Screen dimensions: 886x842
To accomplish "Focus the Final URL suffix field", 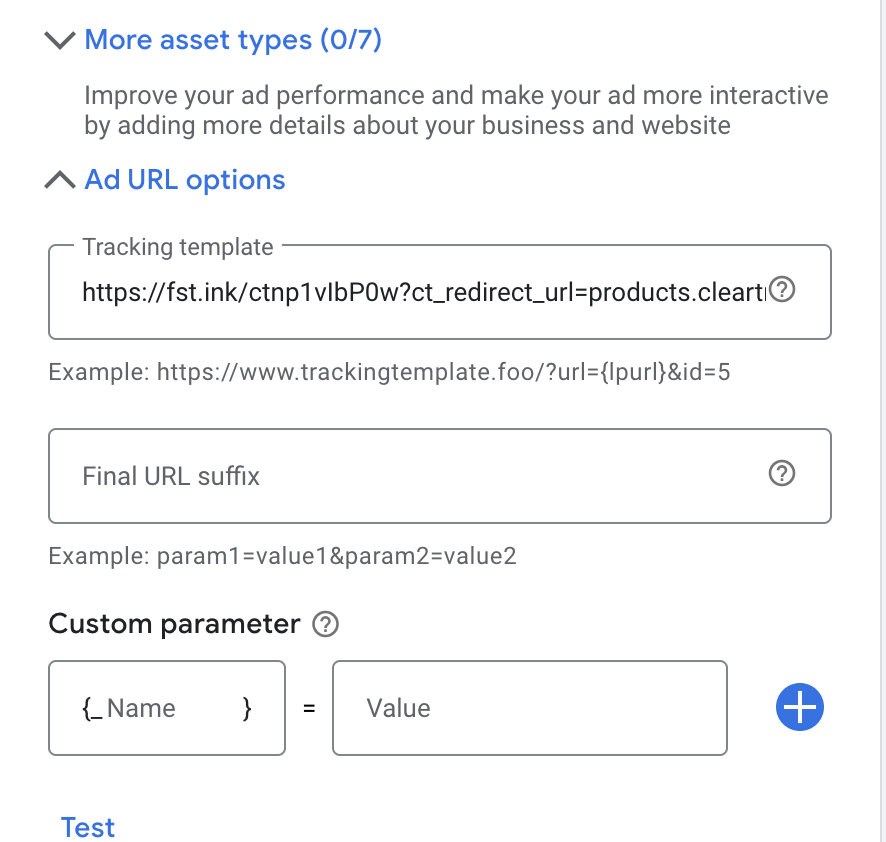I will click(x=440, y=476).
